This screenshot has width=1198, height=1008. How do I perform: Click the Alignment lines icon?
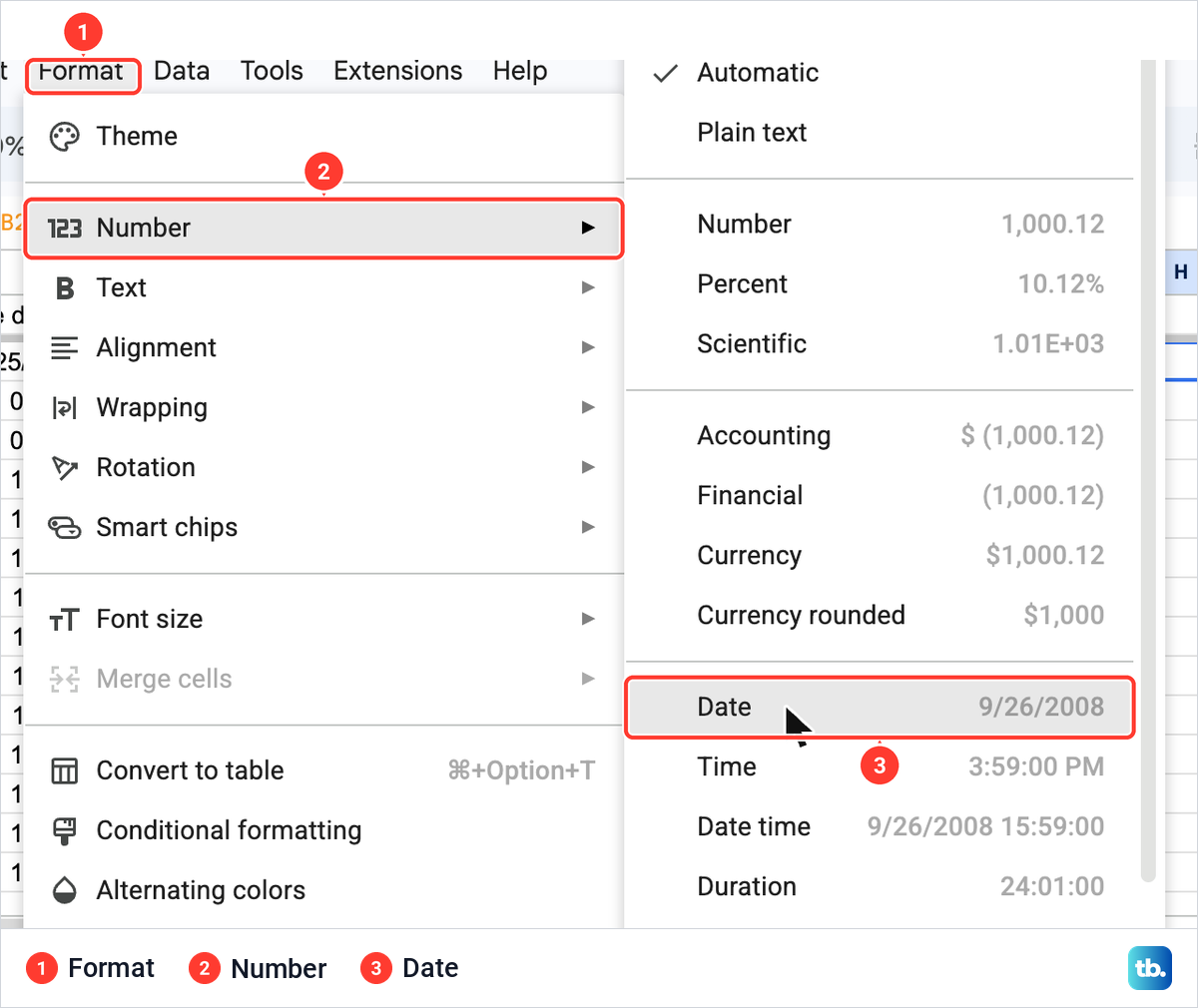coord(65,348)
